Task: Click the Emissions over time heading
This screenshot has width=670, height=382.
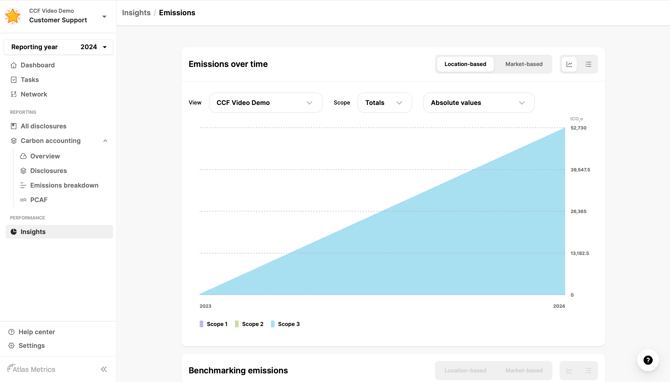Action: tap(228, 64)
